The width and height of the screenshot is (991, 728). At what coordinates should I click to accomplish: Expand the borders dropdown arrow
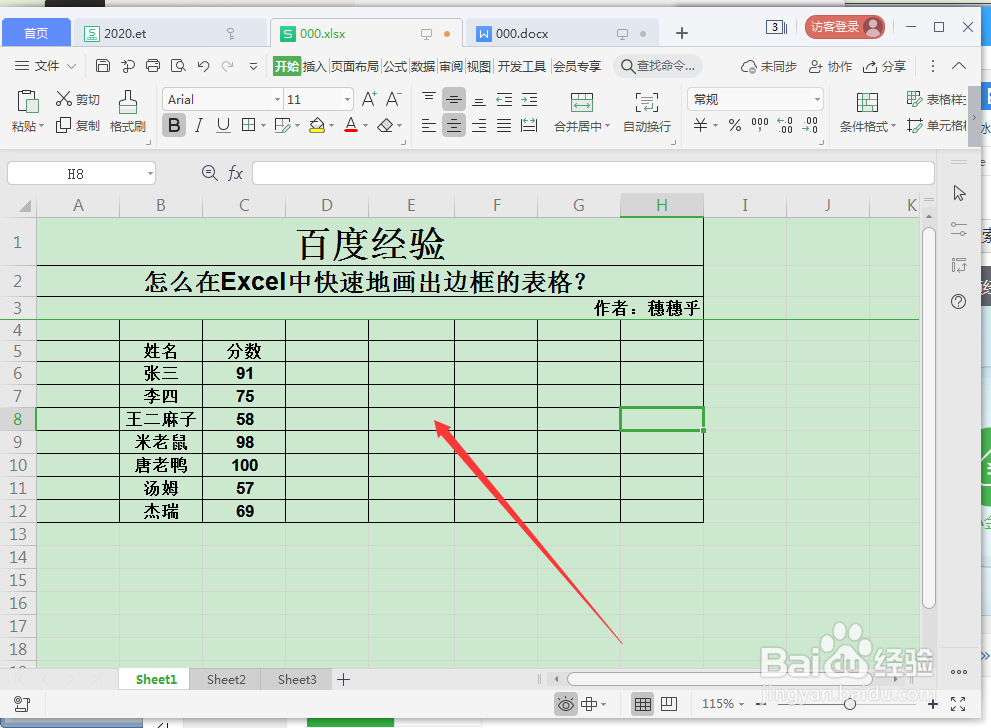263,126
